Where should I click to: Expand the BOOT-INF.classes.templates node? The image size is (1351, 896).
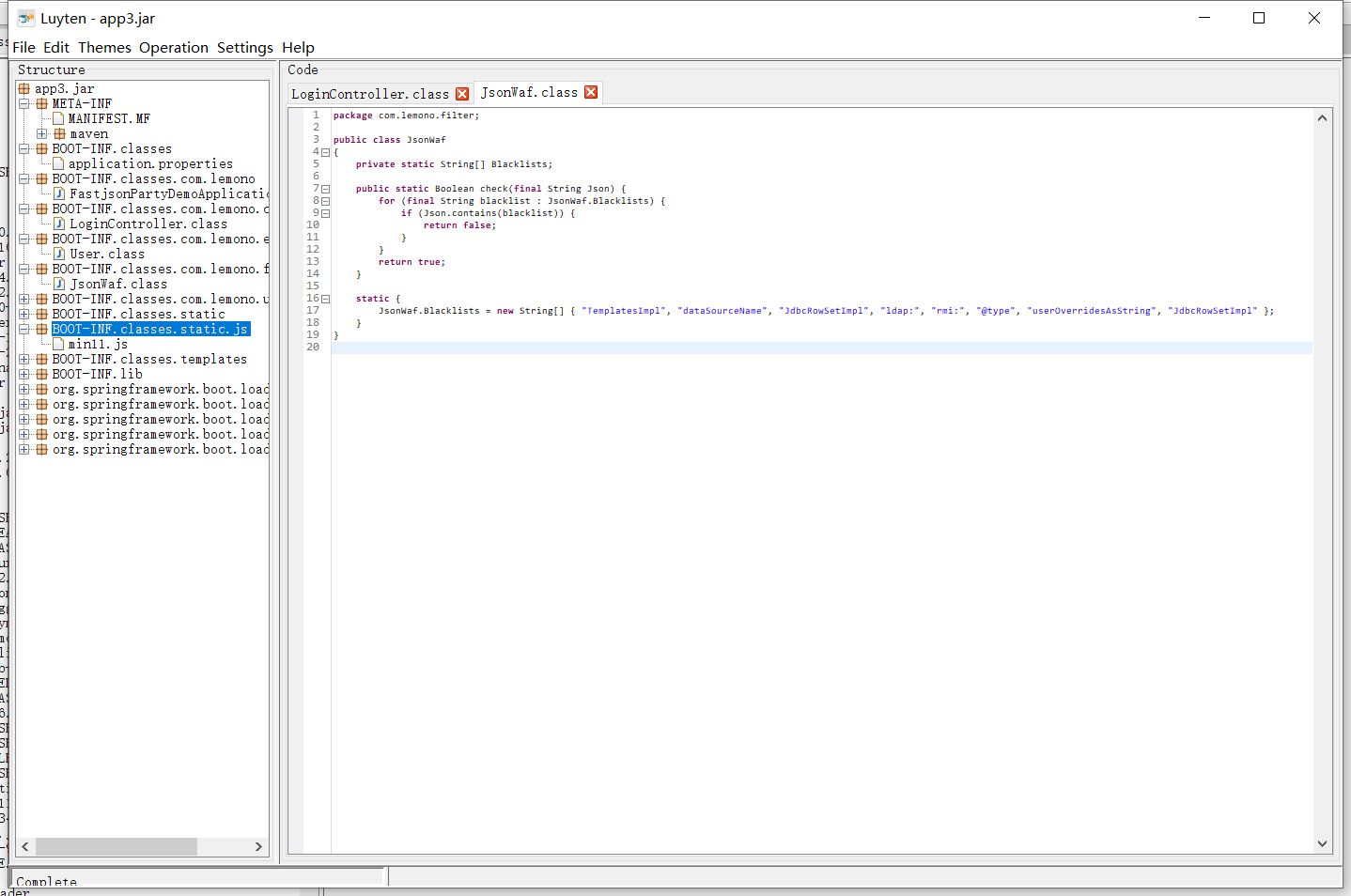click(x=24, y=359)
